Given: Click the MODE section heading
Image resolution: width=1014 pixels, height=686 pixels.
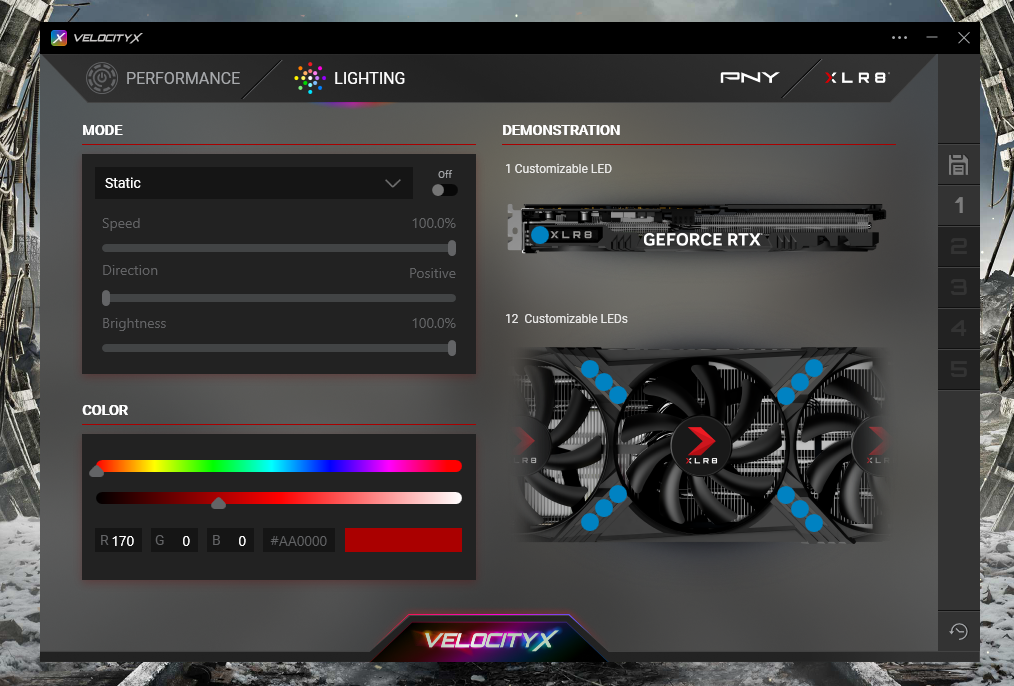Looking at the screenshot, I should click(x=102, y=130).
